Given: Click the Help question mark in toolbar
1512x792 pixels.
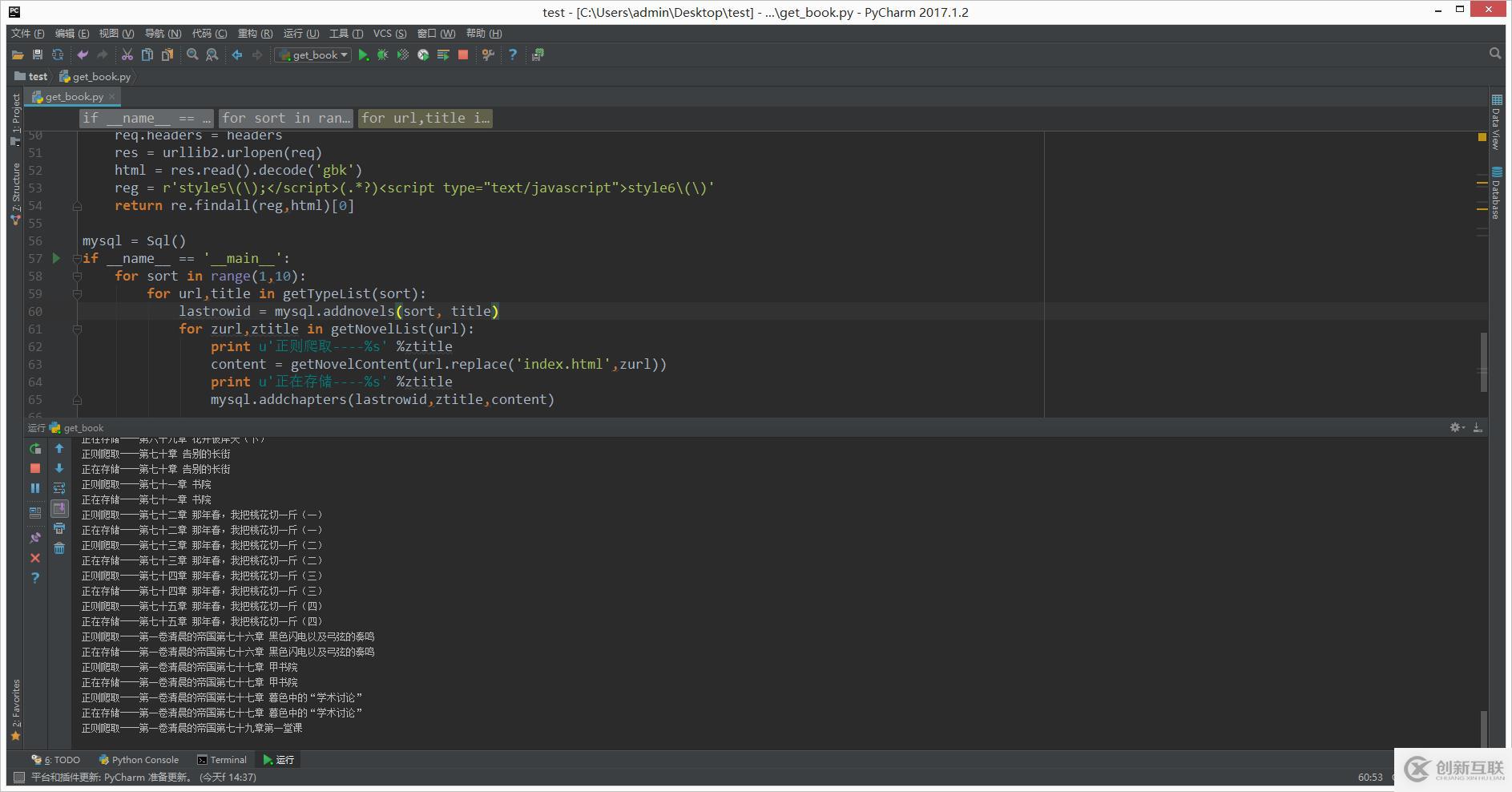Looking at the screenshot, I should tap(513, 55).
